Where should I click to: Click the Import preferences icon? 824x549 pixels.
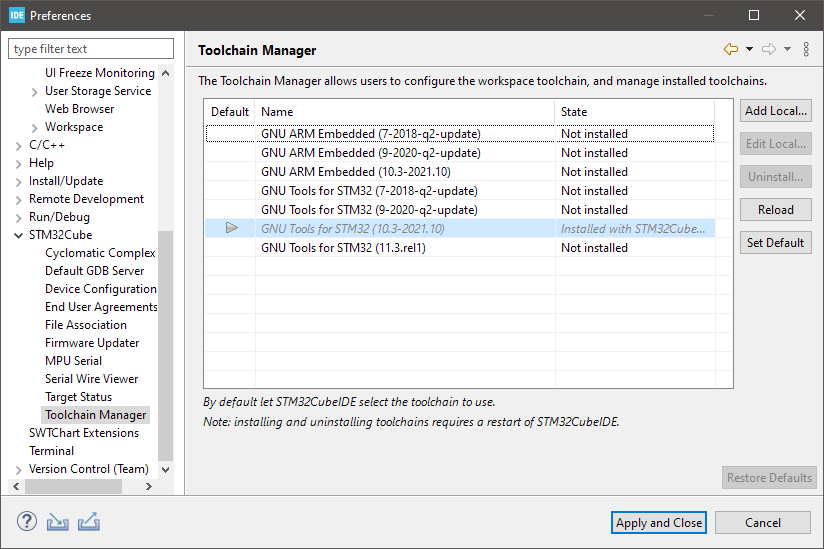[x=58, y=521]
